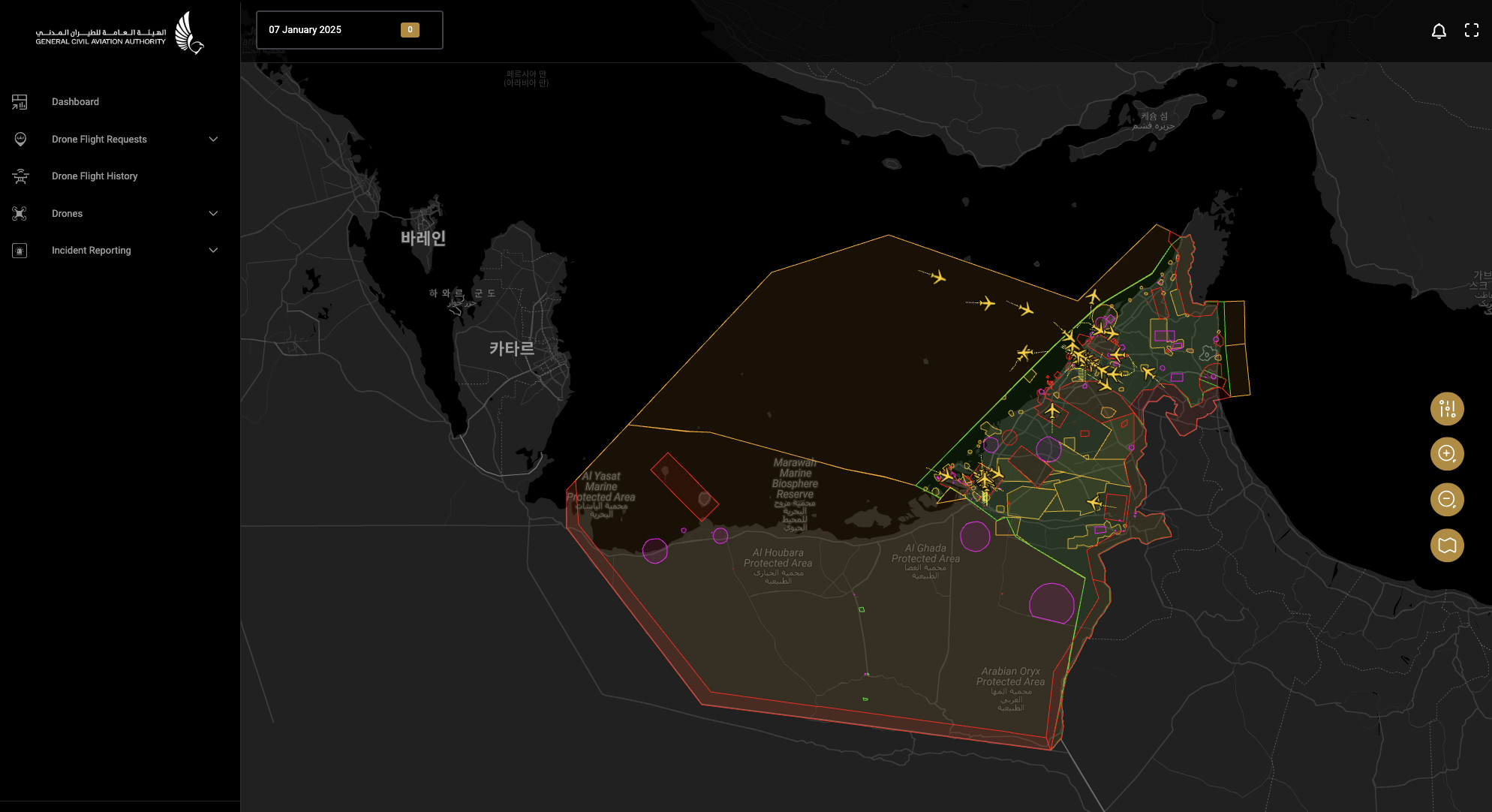
Task: Open the map layers button
Action: point(1447,546)
